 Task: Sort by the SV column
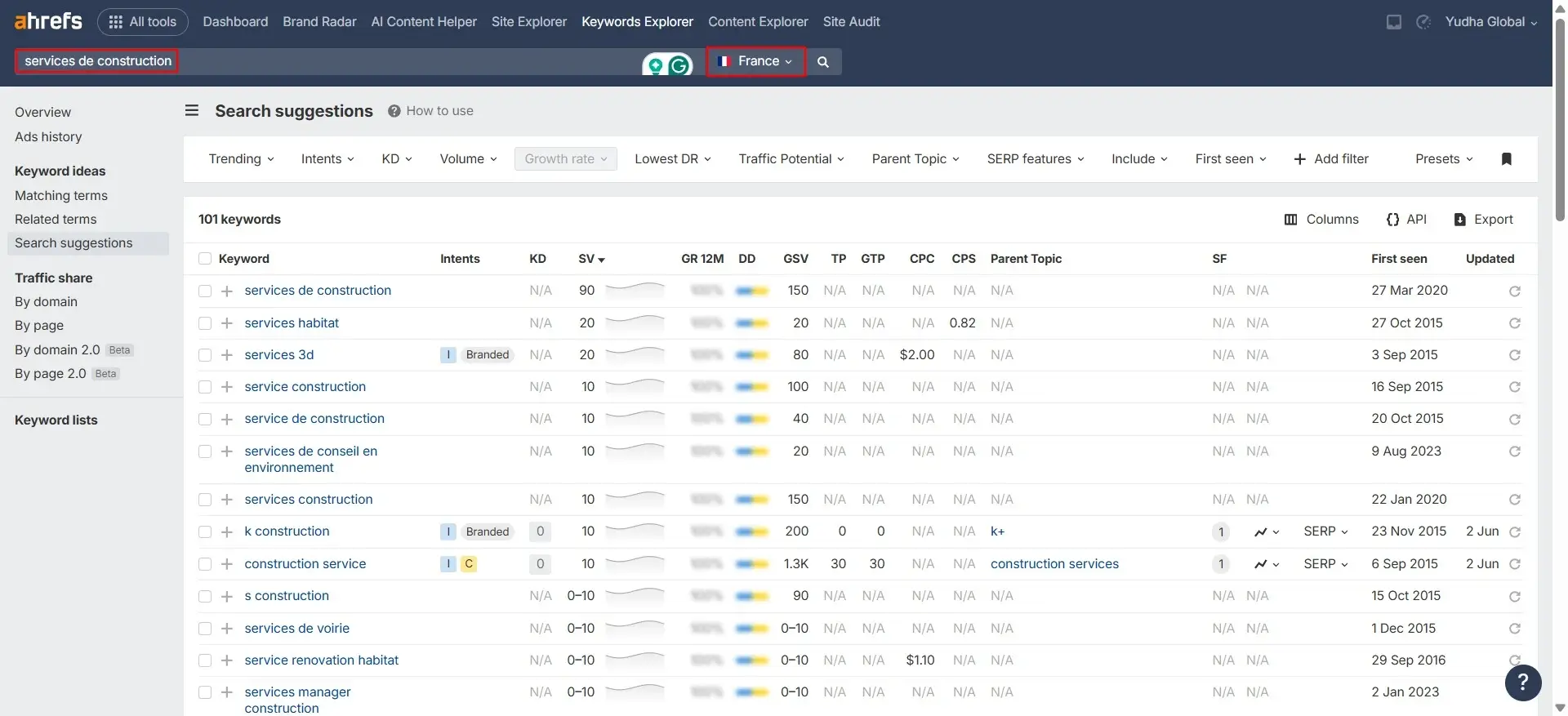(591, 259)
